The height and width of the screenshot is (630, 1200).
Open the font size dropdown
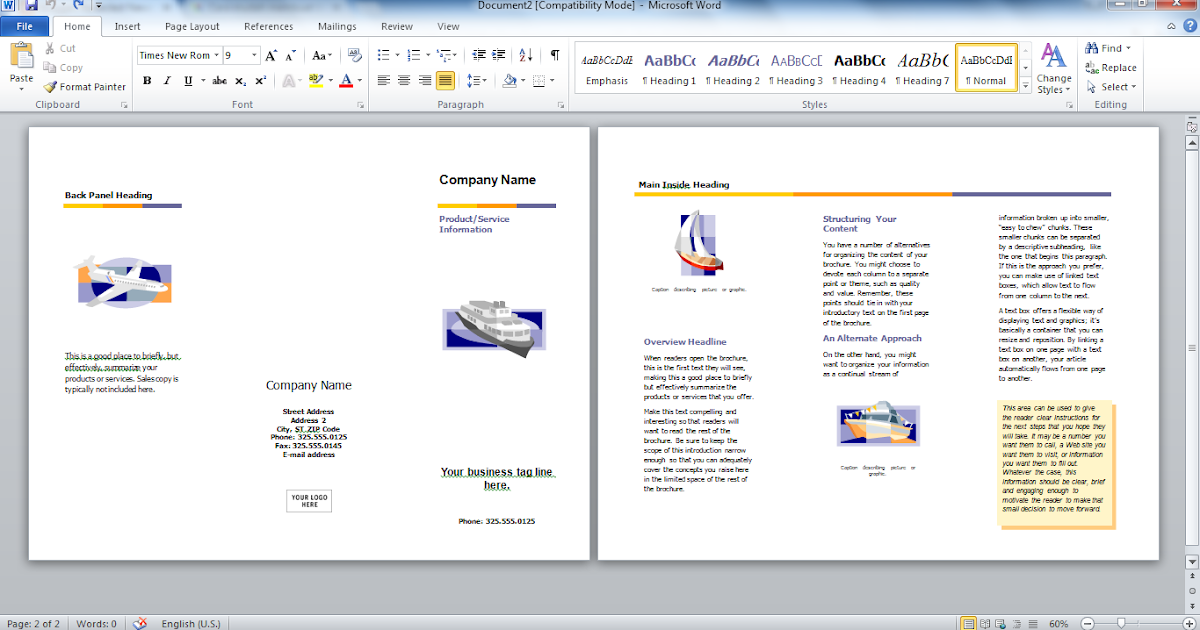click(x=254, y=54)
